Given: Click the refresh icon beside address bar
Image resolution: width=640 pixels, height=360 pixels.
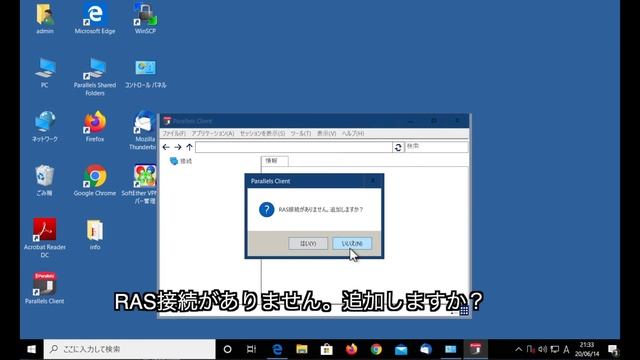Looking at the screenshot, I should [x=398, y=147].
